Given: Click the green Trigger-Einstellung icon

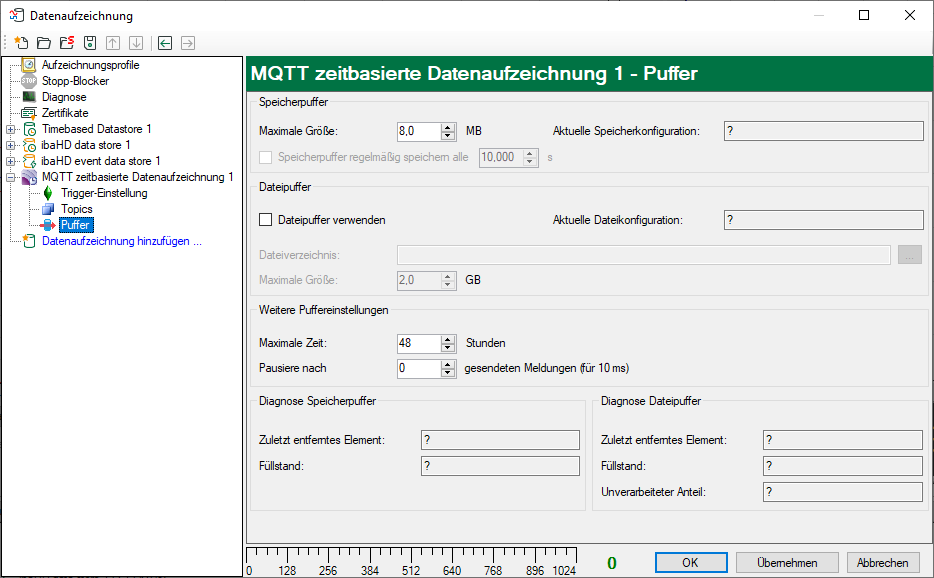Looking at the screenshot, I should (48, 193).
